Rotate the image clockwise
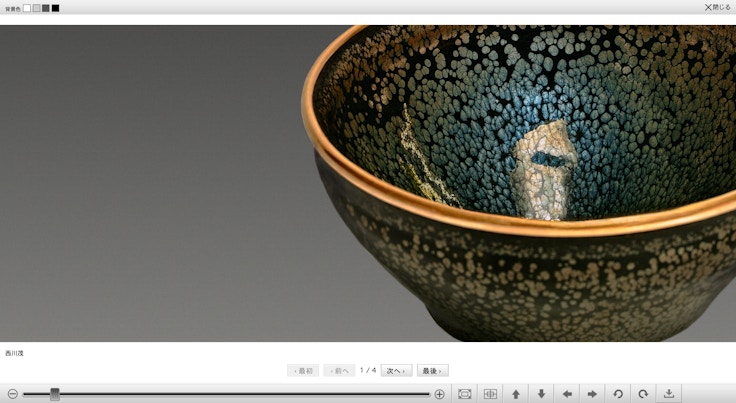Screen dimensions: 736x403 tap(643, 394)
